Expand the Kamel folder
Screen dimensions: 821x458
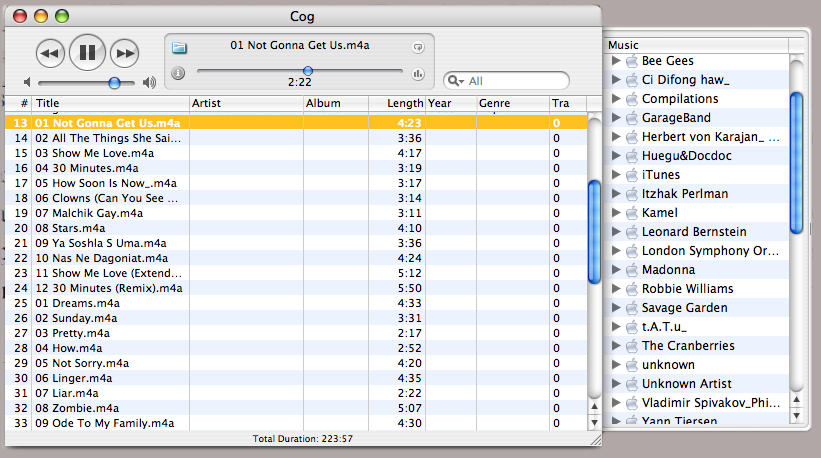coord(616,213)
